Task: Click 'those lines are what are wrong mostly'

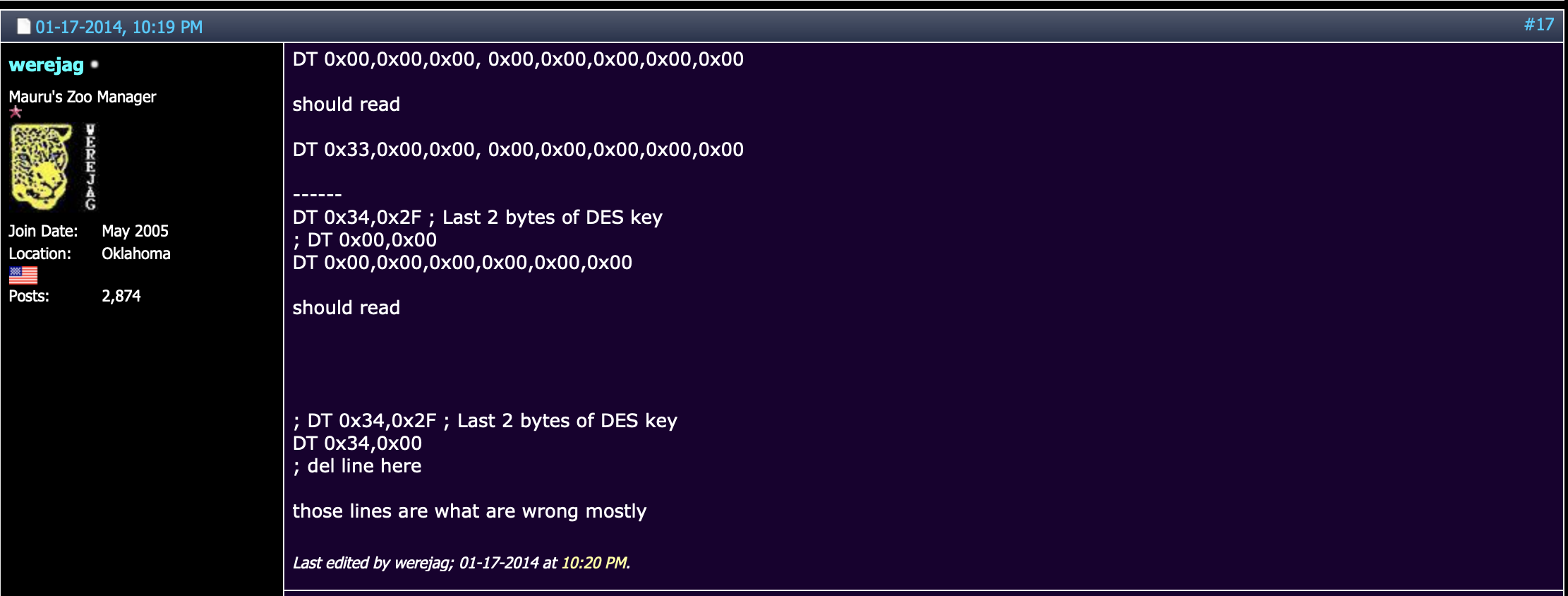Action: (469, 511)
